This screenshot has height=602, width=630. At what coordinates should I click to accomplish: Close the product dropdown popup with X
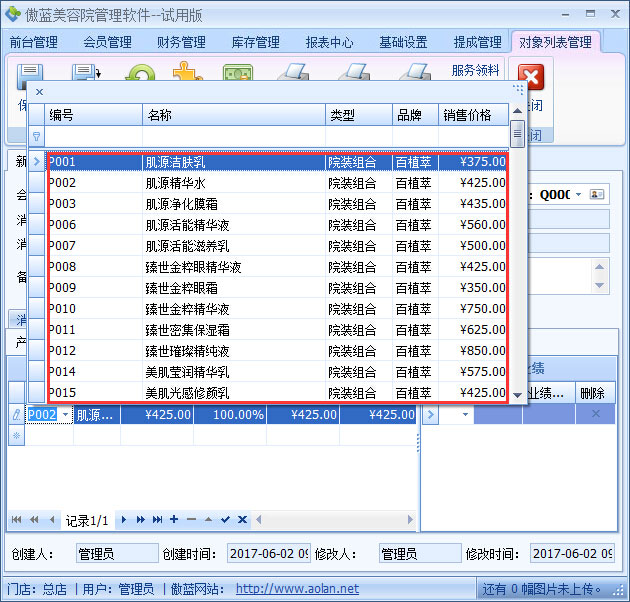click(39, 92)
